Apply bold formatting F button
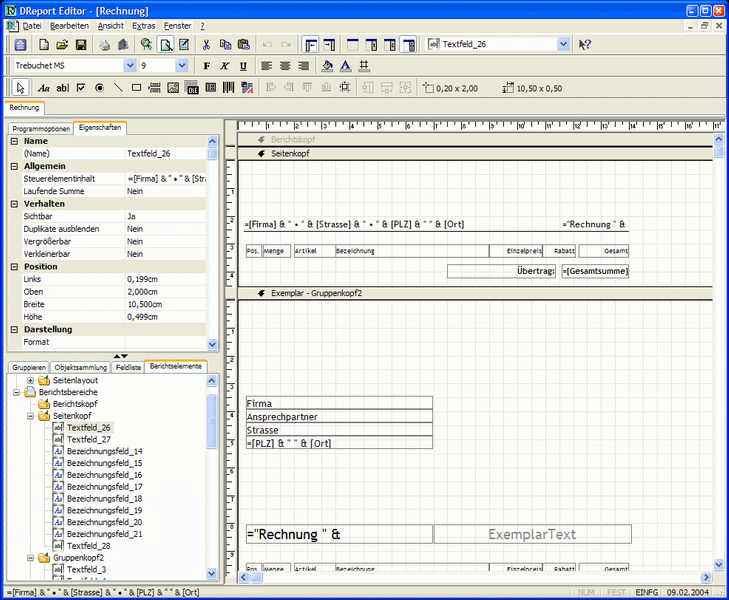This screenshot has width=729, height=600. point(206,66)
